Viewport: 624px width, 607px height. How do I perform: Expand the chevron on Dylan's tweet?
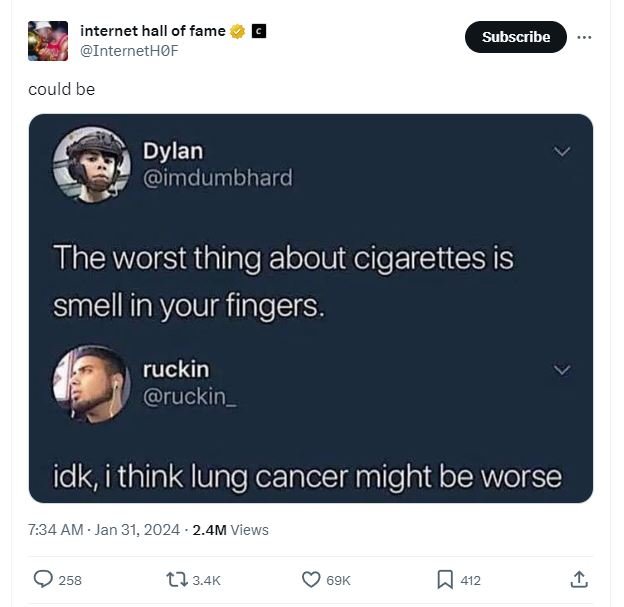point(562,151)
